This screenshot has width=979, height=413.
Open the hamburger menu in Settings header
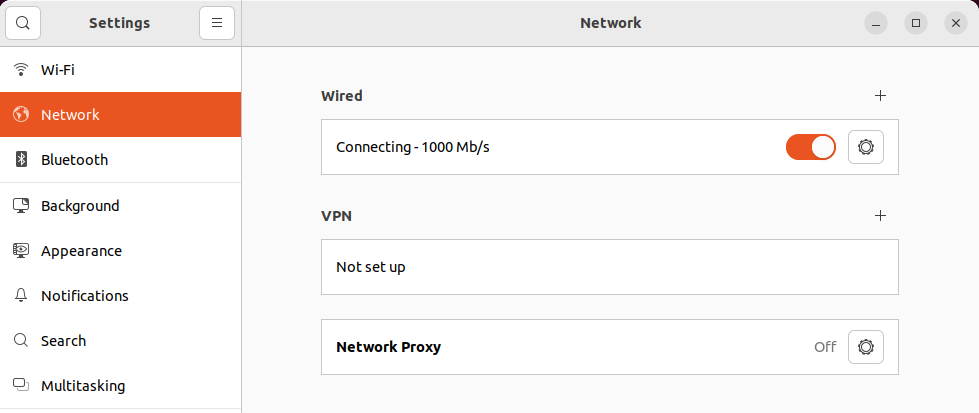[216, 23]
